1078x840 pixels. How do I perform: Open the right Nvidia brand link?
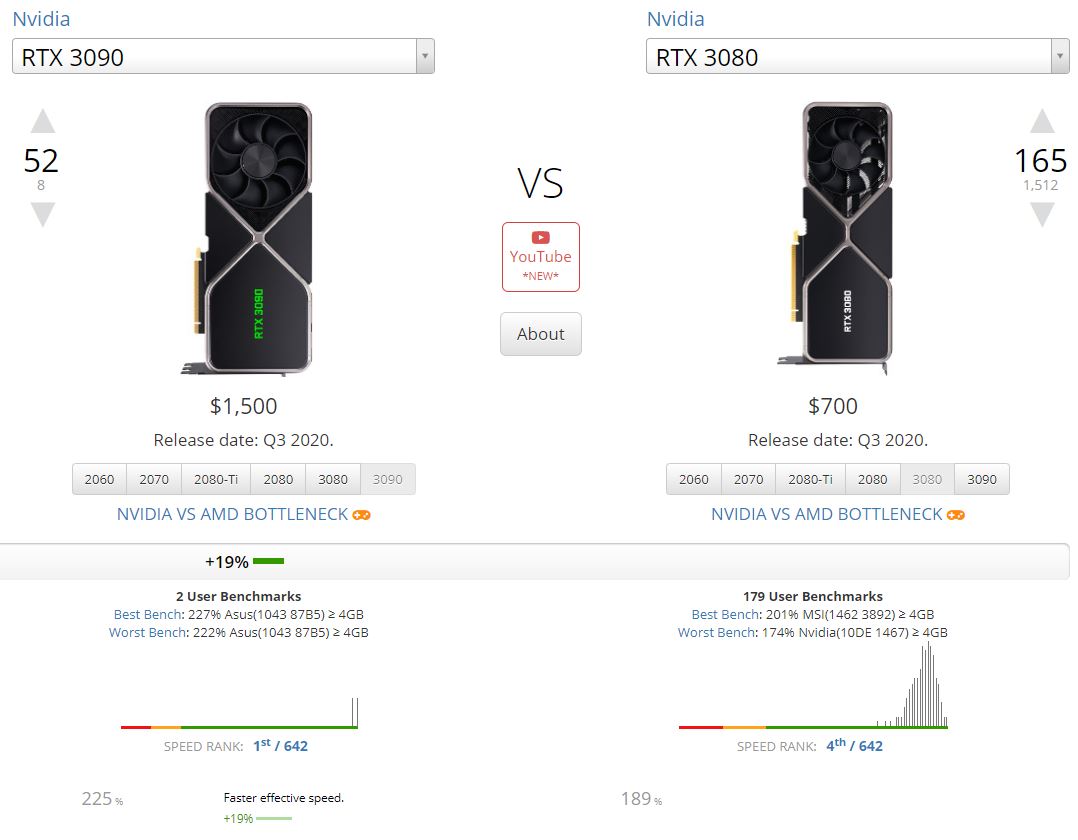tap(675, 19)
